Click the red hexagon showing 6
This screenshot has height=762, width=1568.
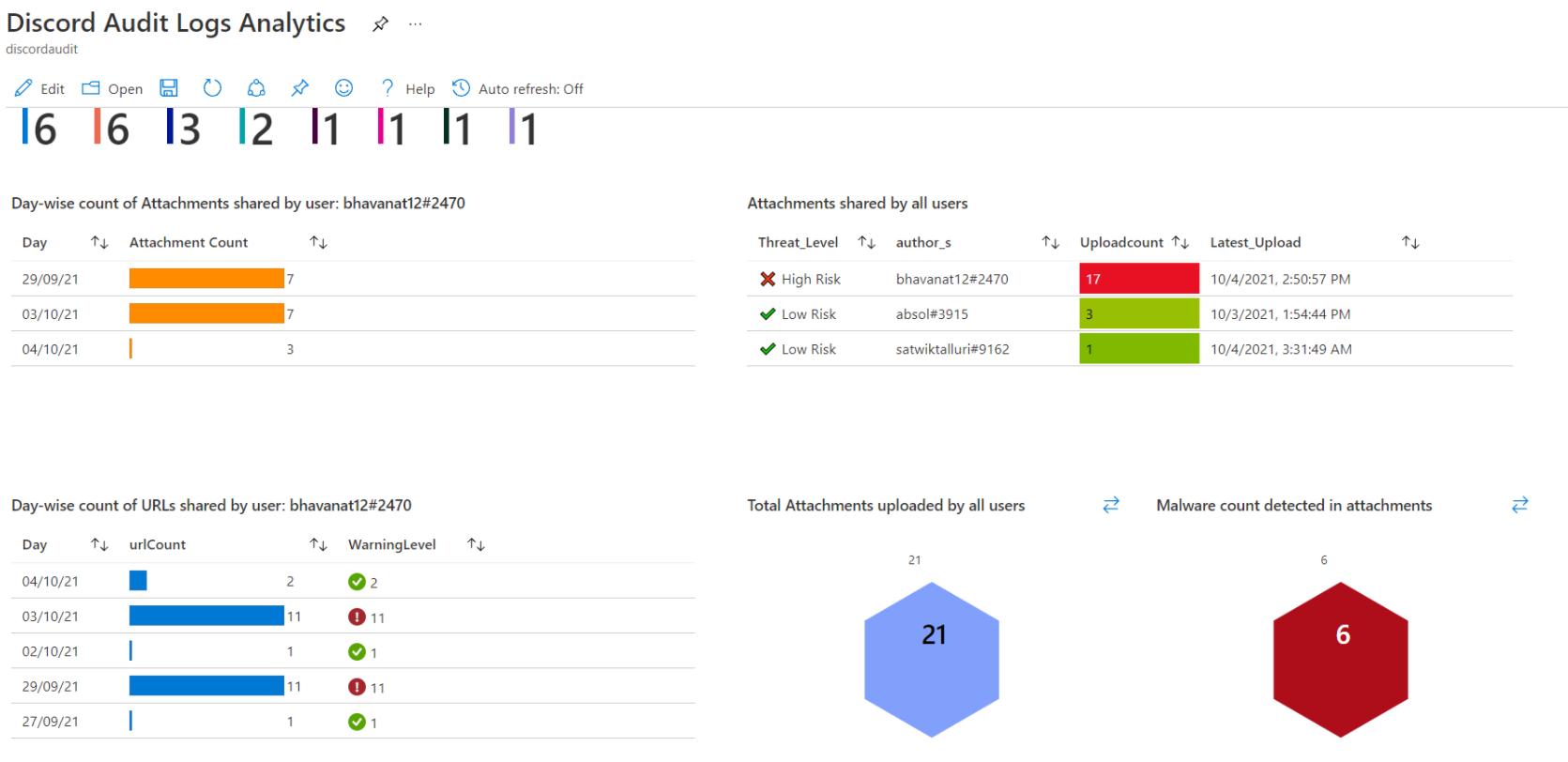click(1341, 660)
